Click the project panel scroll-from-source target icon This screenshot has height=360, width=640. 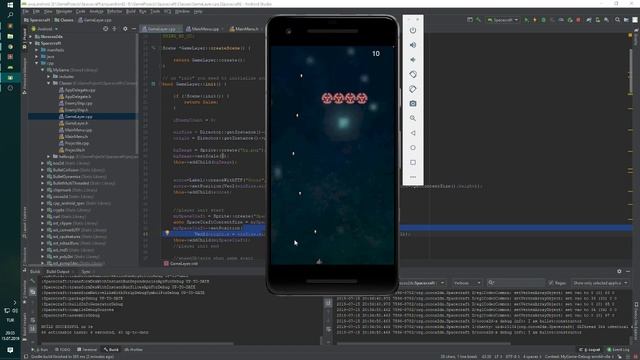tap(105, 29)
